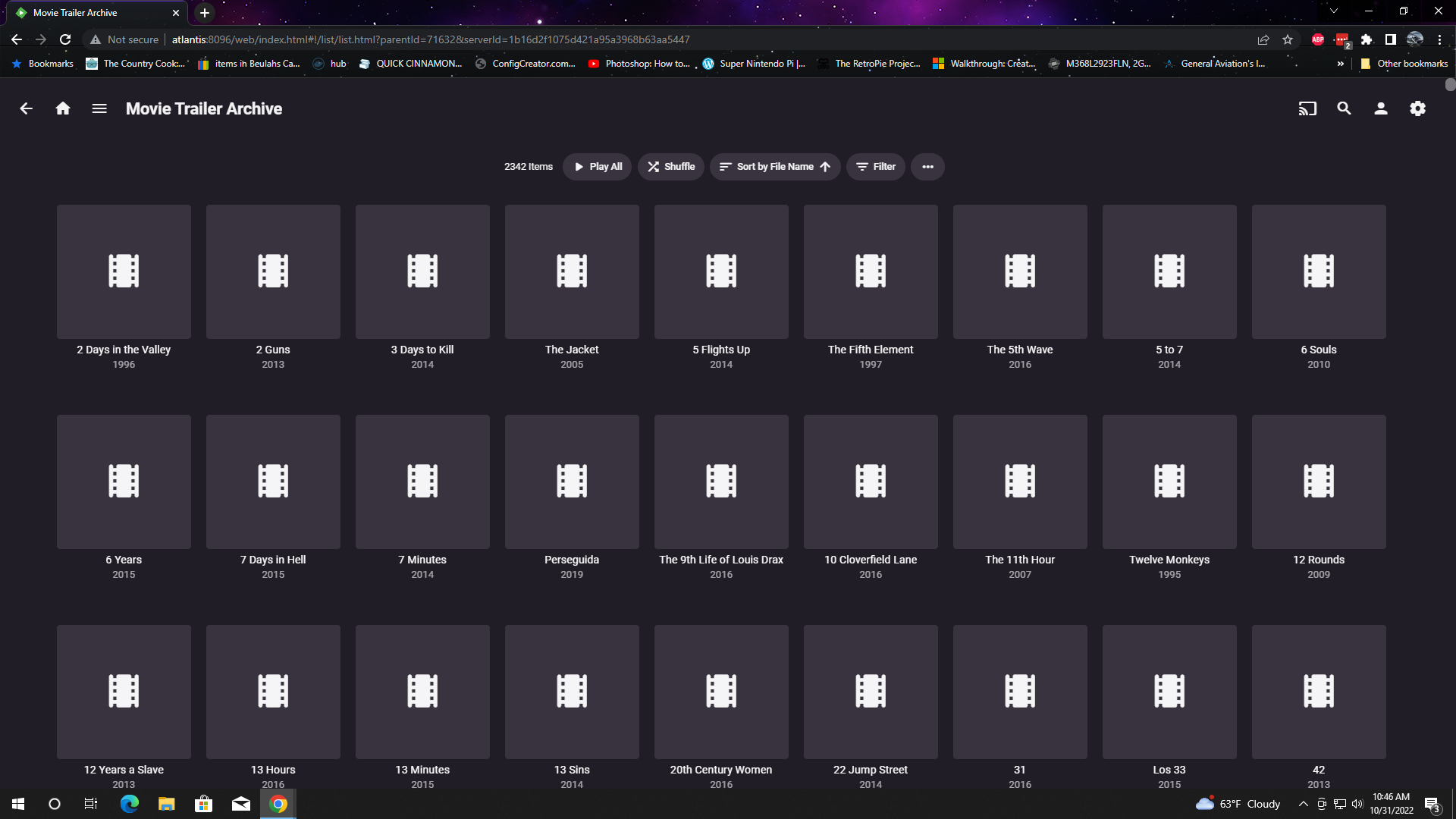The width and height of the screenshot is (1456, 819).
Task: Open the Jellyfin settings gear
Action: click(1418, 108)
